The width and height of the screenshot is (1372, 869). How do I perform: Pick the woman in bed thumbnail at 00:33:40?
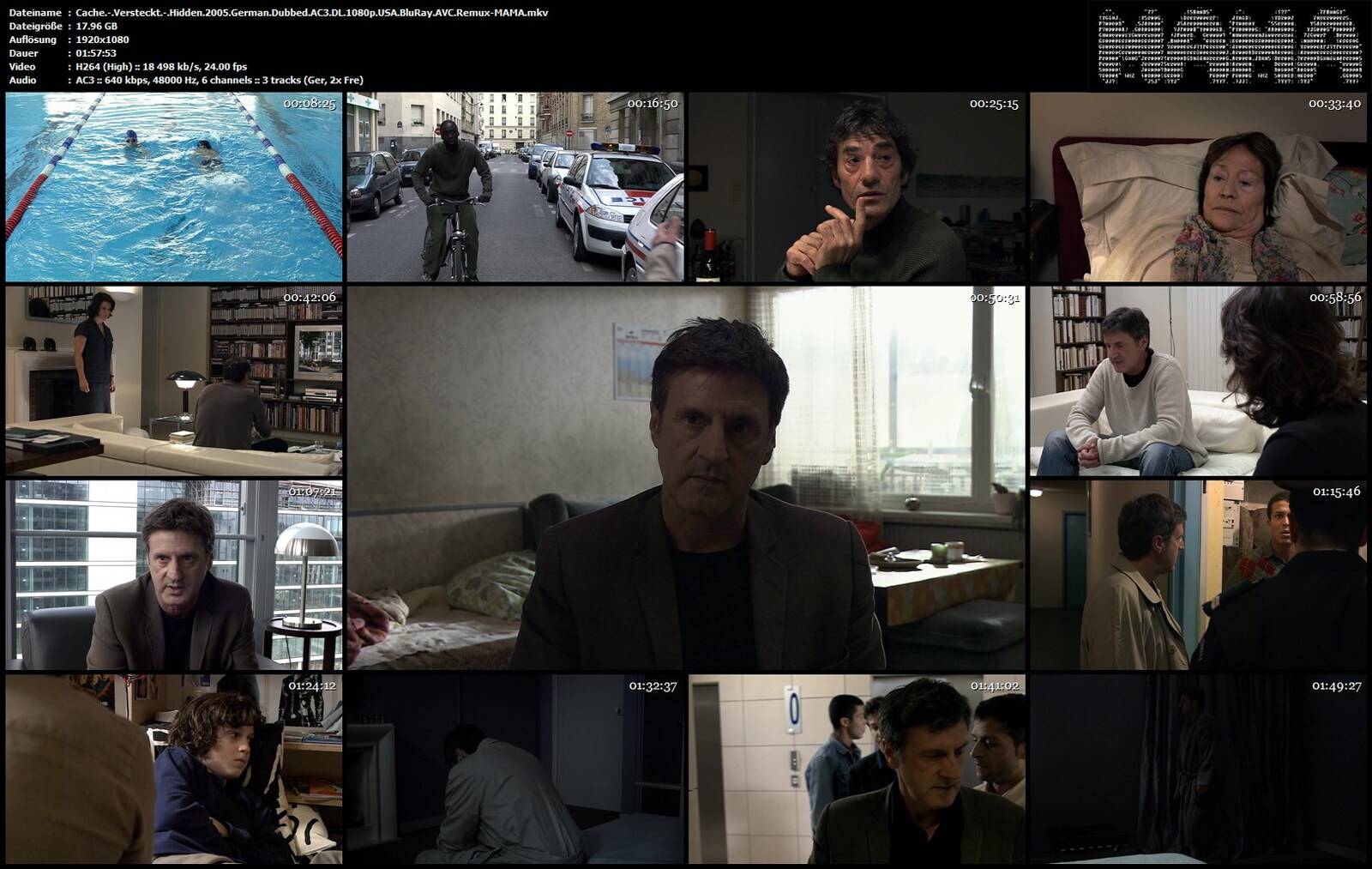(x=1198, y=187)
